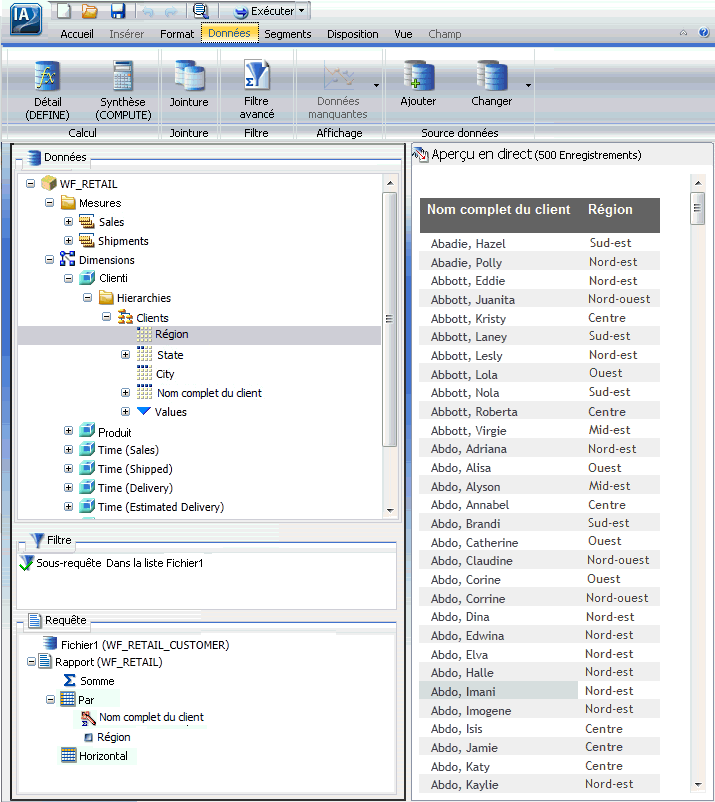Expand the Sales measure group

pyautogui.click(x=69, y=221)
